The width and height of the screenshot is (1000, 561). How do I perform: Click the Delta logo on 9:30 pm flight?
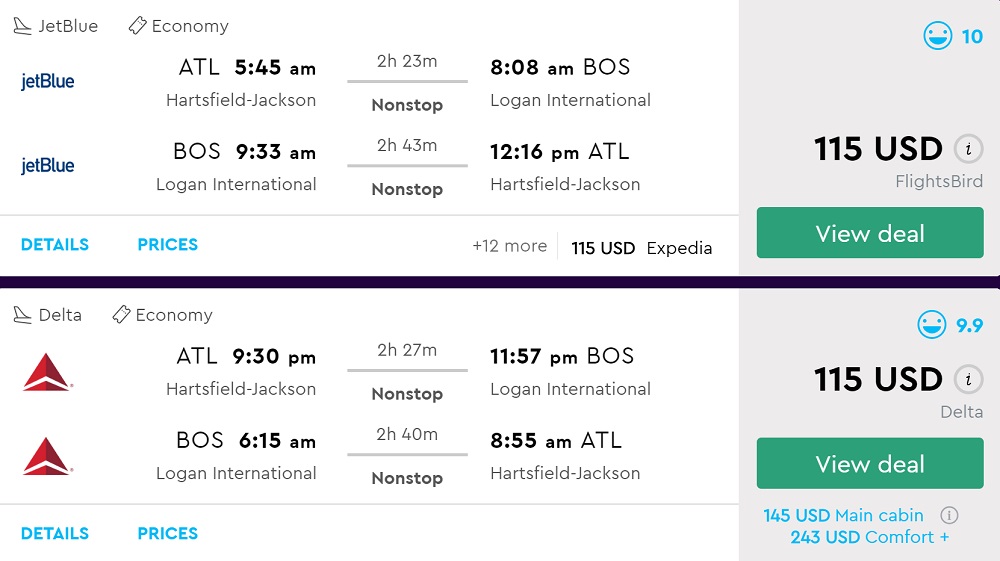tap(47, 372)
